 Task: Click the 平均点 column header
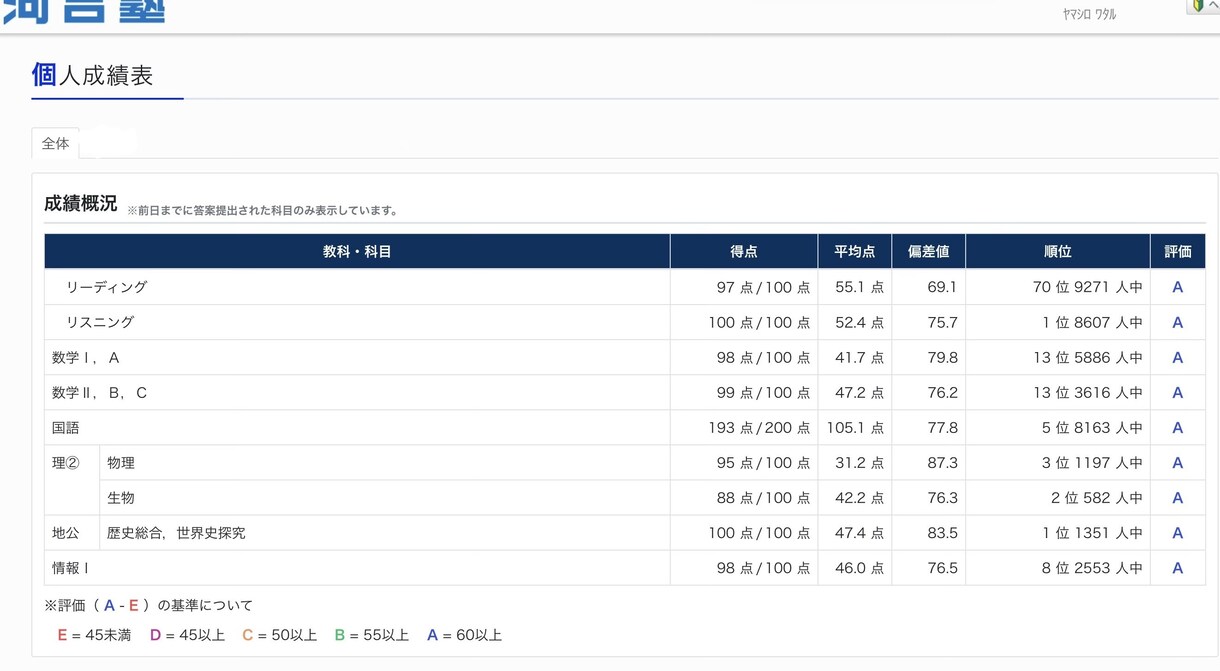coord(855,252)
